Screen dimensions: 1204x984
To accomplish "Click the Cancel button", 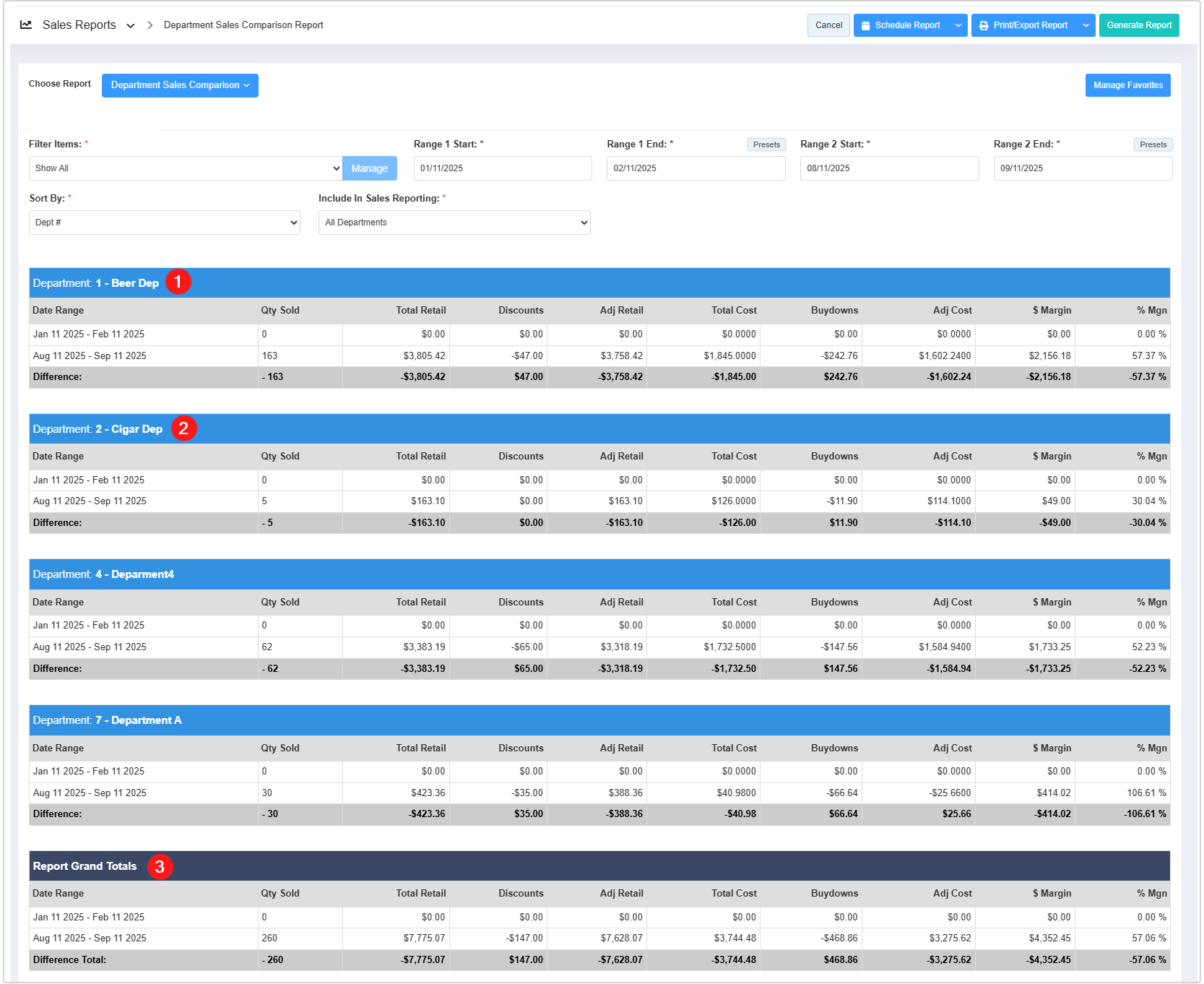I will (828, 25).
